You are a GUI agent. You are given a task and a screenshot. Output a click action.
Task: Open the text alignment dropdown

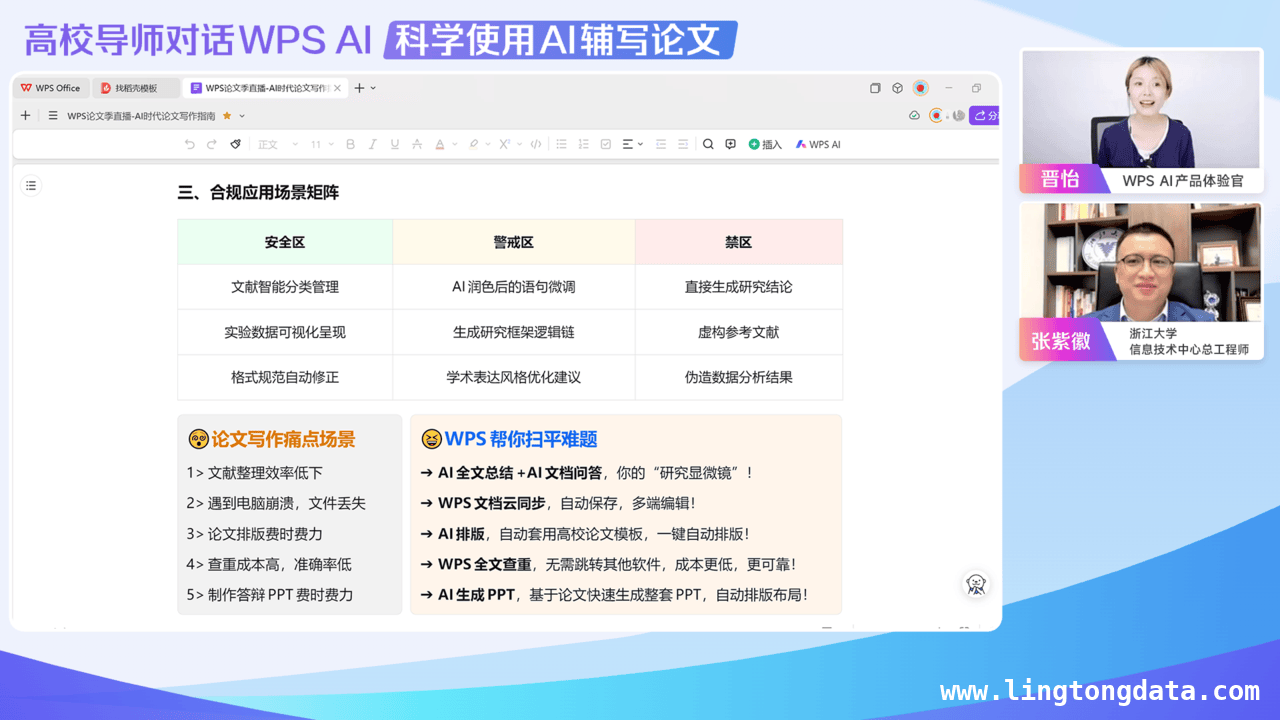click(632, 144)
